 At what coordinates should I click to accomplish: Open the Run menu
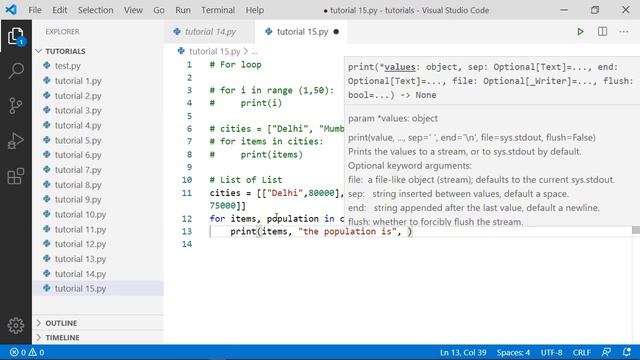pos(183,10)
